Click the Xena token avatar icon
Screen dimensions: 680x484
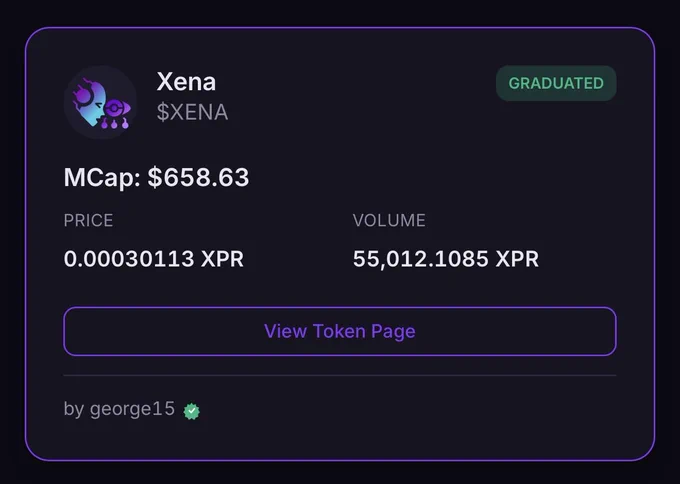100,102
